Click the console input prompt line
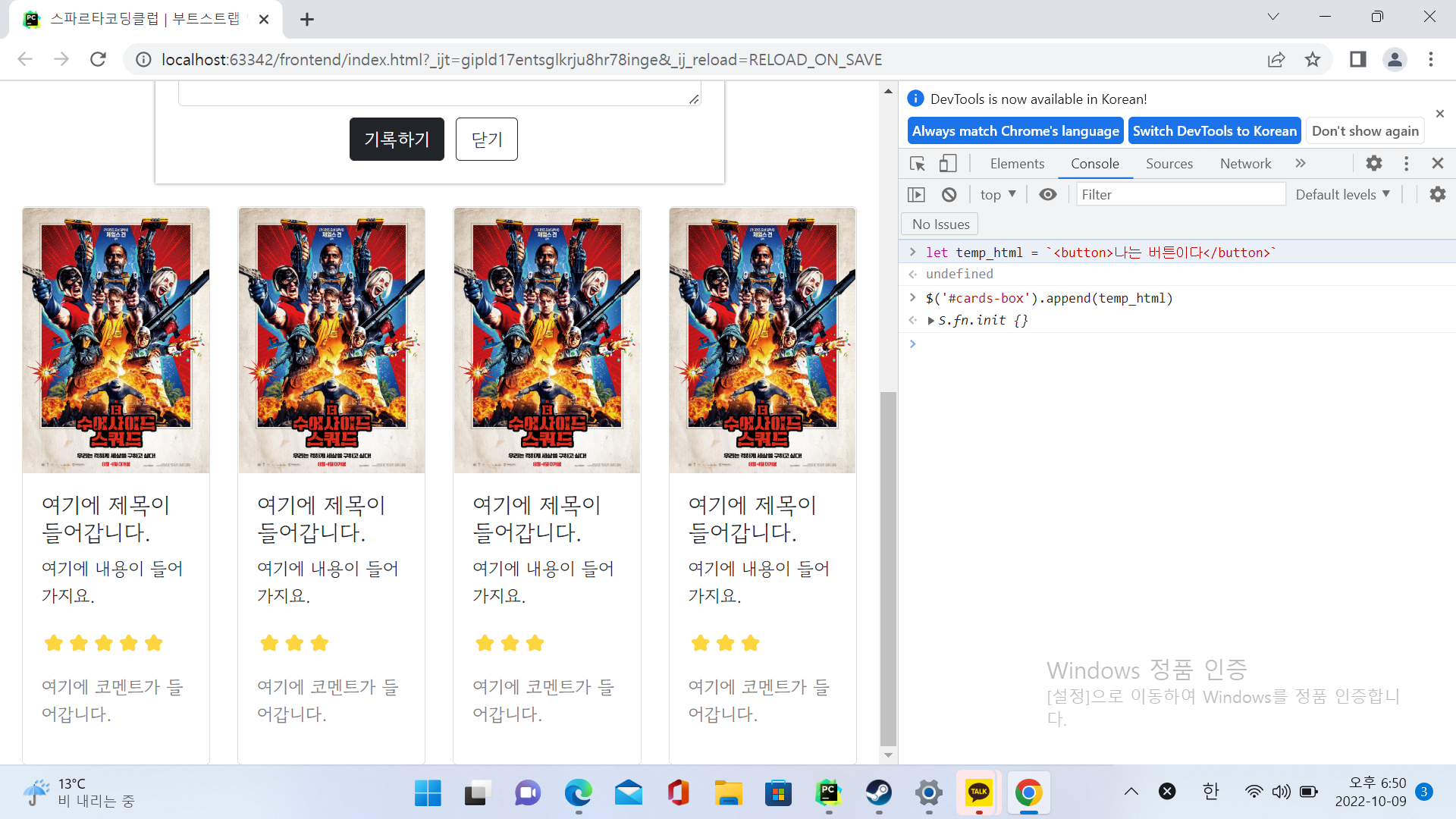Screen dimensions: 1456x819 point(1177,344)
